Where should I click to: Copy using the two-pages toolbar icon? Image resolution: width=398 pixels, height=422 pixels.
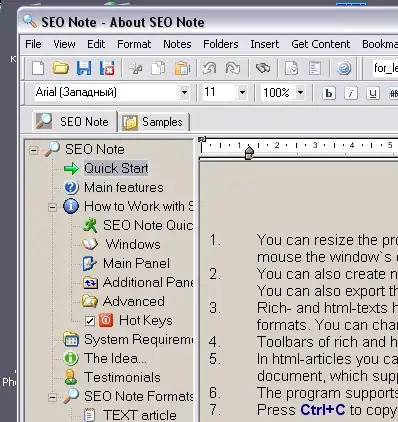(158, 68)
